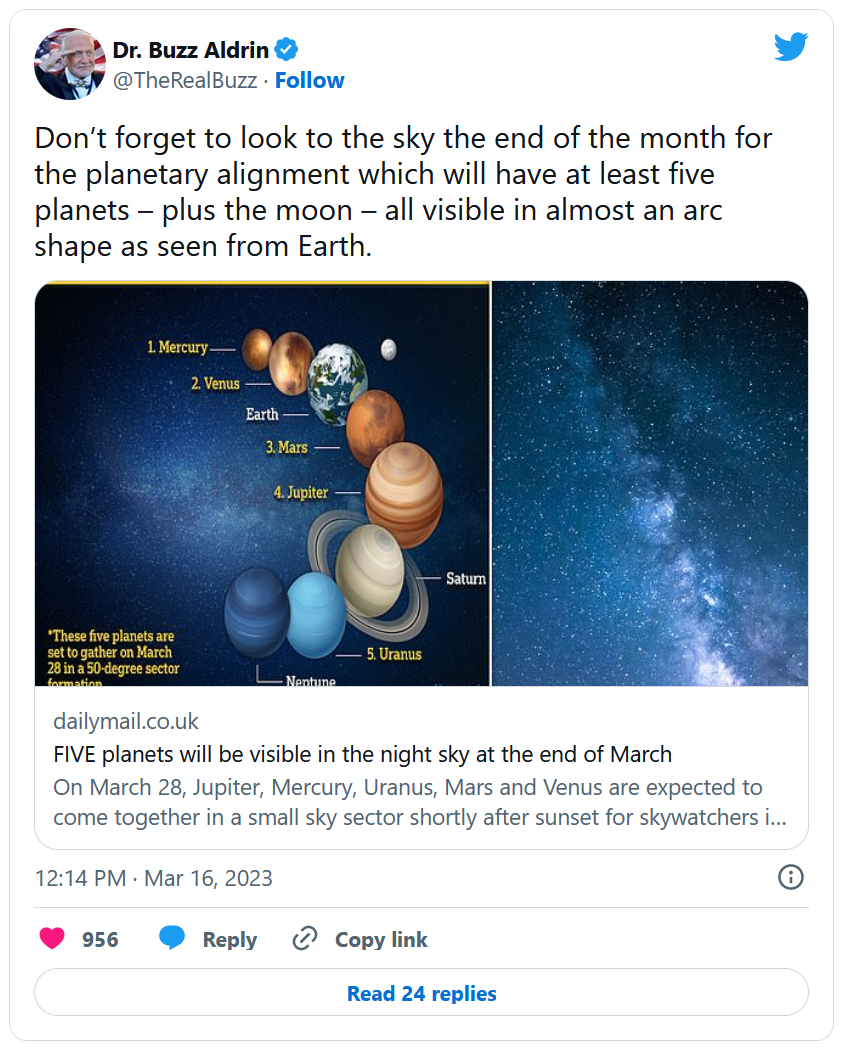Open the Dr. Buzz Aldrin display name
Screen dimensions: 844x1052
click(191, 50)
